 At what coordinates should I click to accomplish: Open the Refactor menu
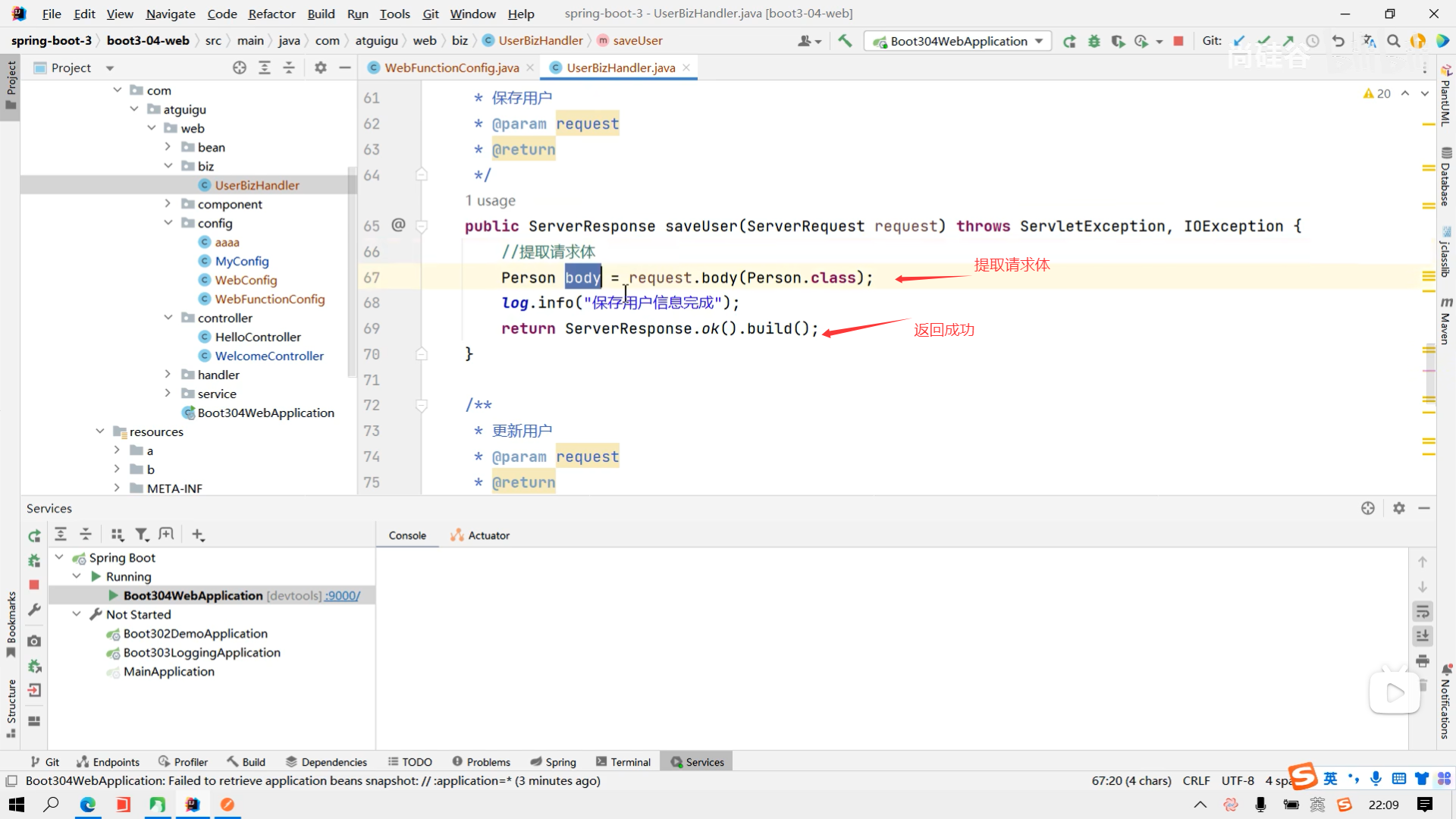tap(271, 14)
